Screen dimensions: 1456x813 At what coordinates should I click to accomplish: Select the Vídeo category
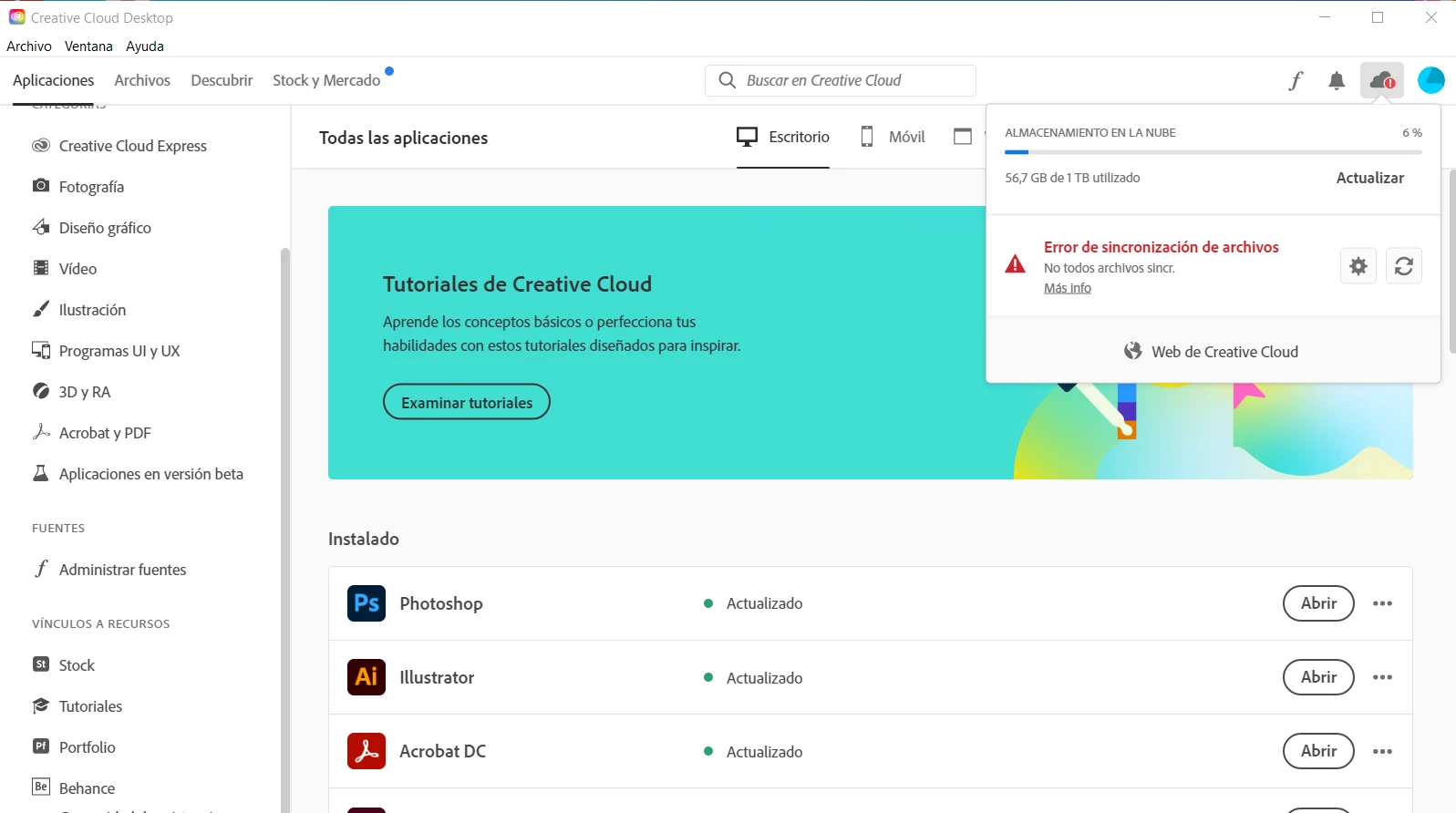[64, 269]
